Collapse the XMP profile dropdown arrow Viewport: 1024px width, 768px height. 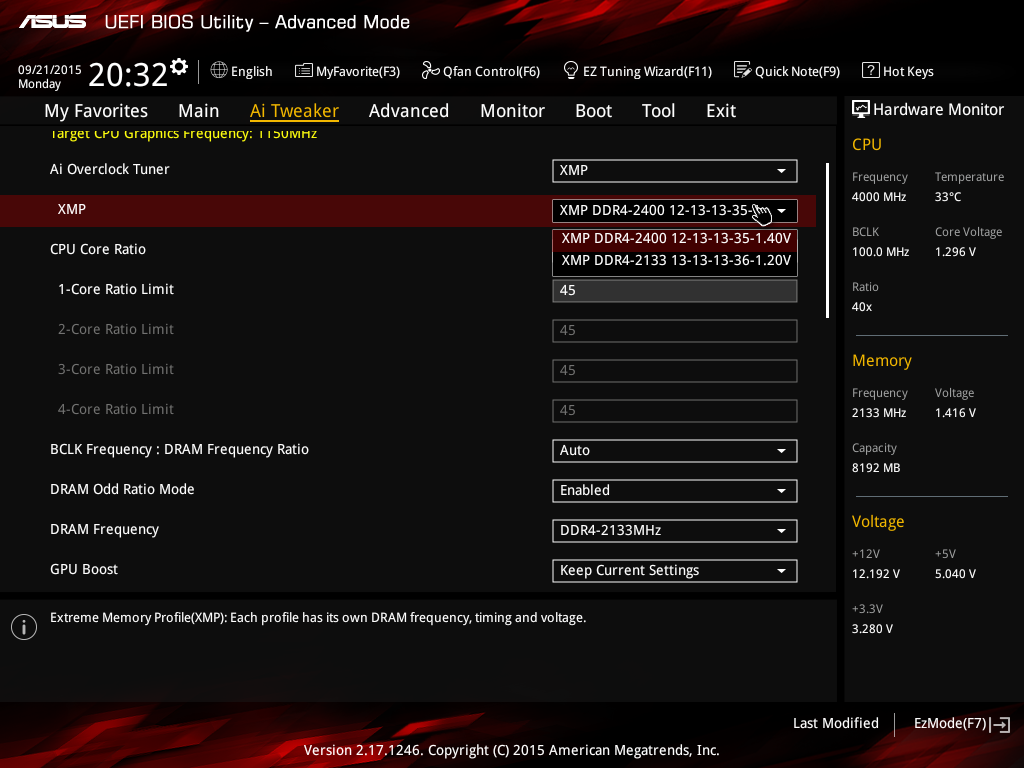pyautogui.click(x=782, y=211)
